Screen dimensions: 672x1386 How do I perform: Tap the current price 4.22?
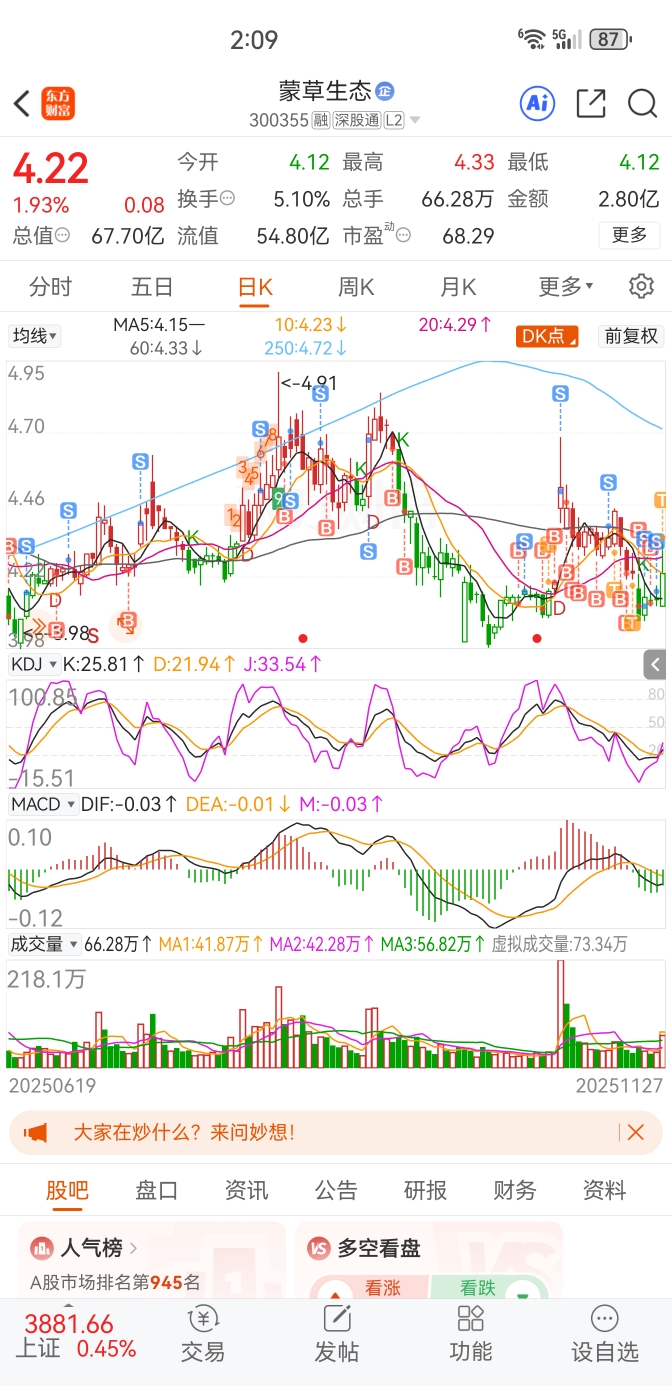[51, 168]
